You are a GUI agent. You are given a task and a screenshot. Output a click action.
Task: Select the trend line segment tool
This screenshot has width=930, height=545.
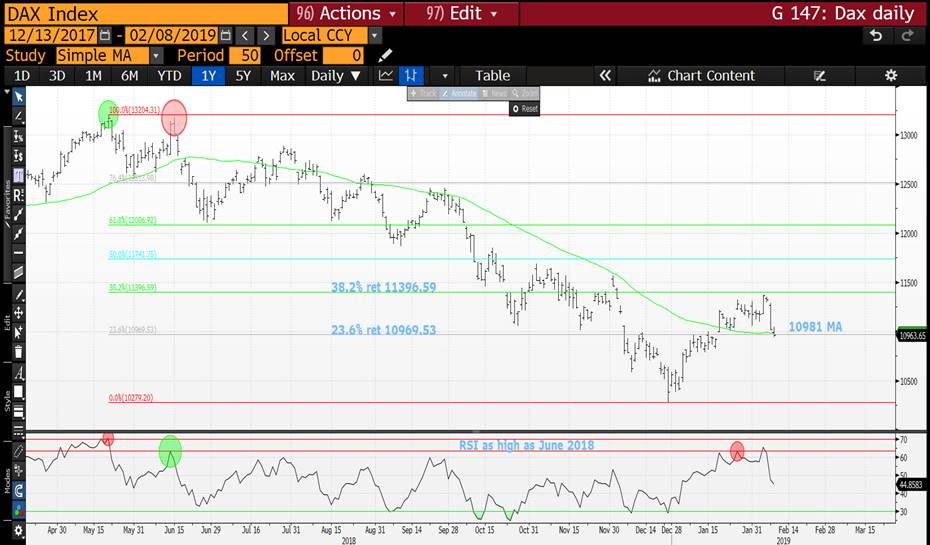tap(18, 214)
